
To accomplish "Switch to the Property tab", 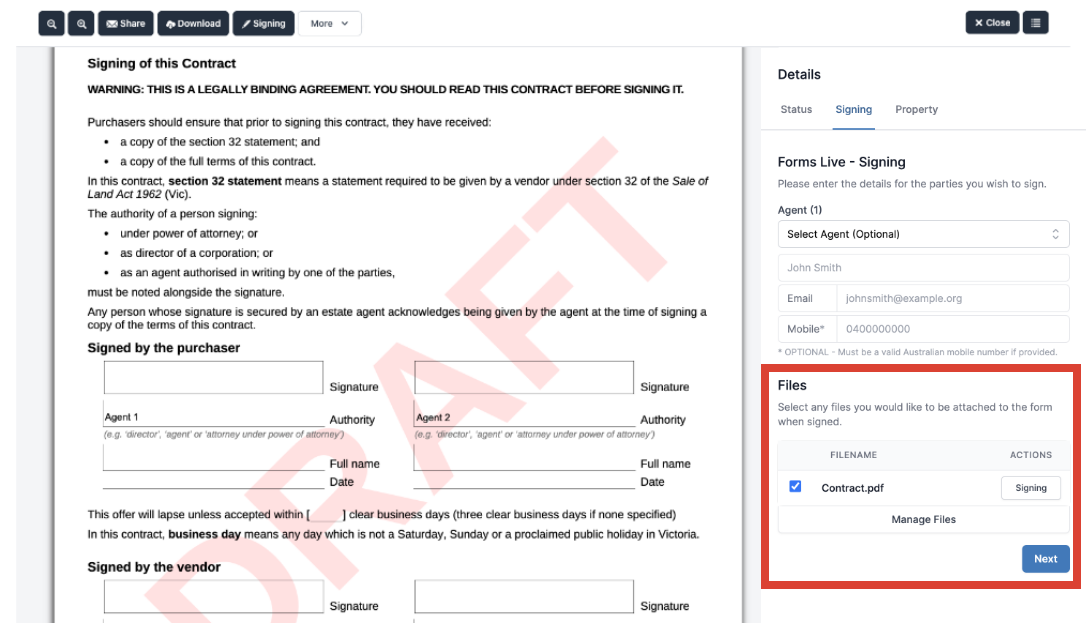I will coord(916,110).
